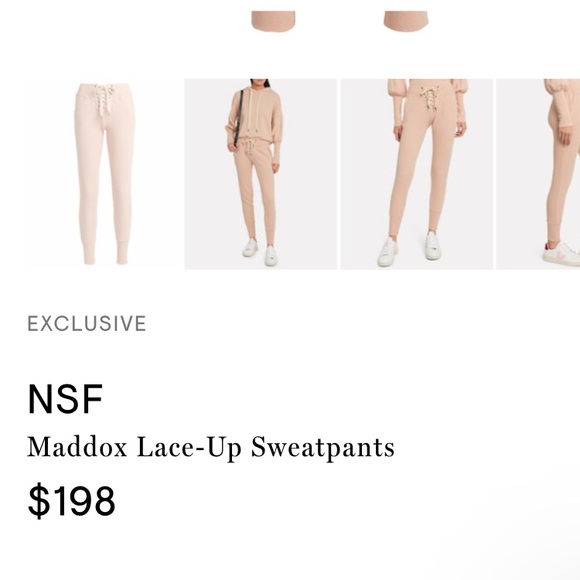This screenshot has height=580, width=580.
Task: Click the pink-striped sneaker in side-view photo
Action: (x=562, y=254)
